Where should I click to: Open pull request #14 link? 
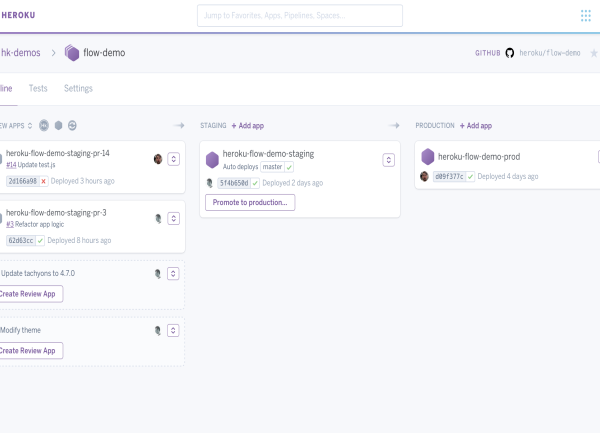click(x=11, y=165)
